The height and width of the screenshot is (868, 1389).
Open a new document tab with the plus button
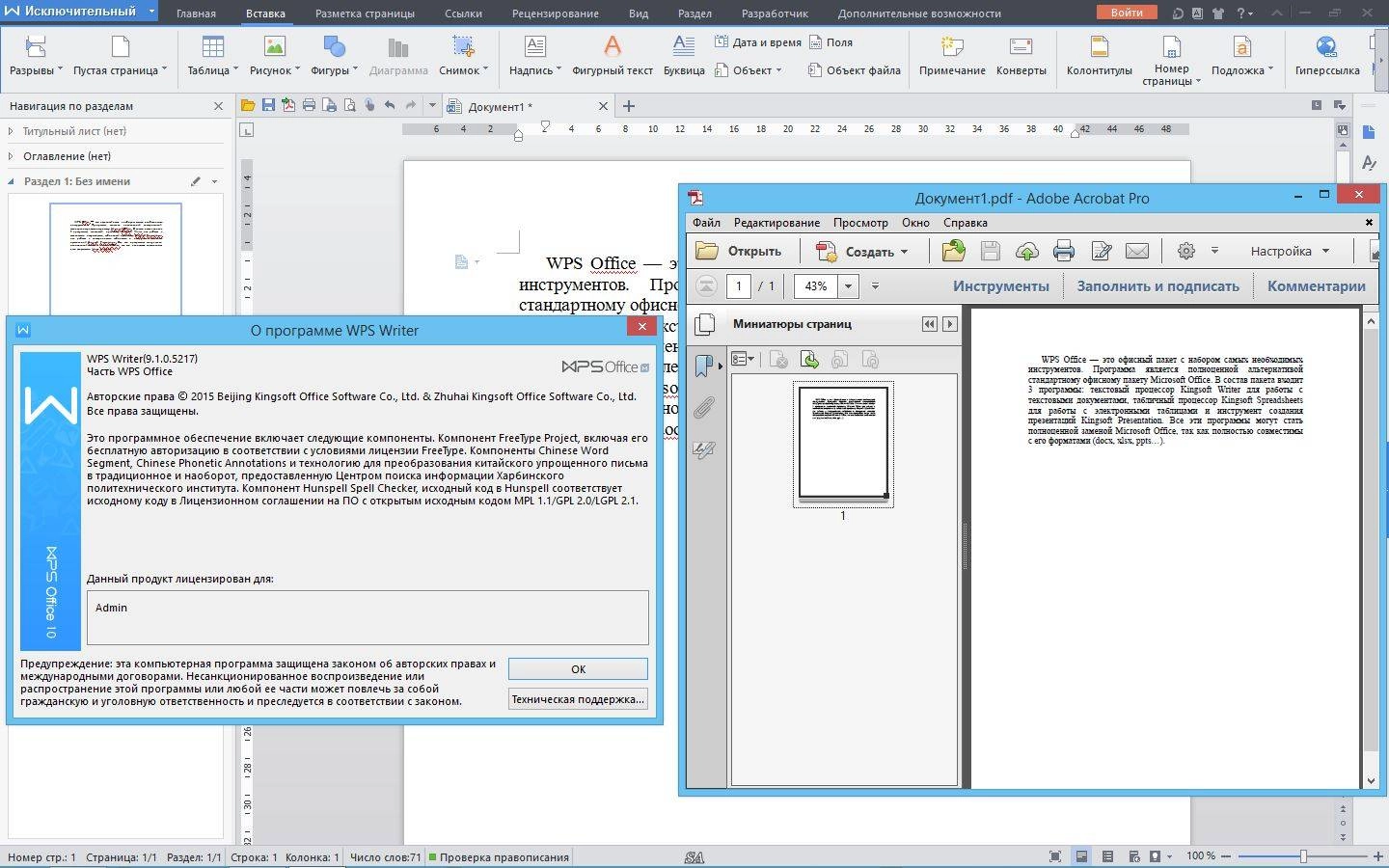tap(629, 106)
